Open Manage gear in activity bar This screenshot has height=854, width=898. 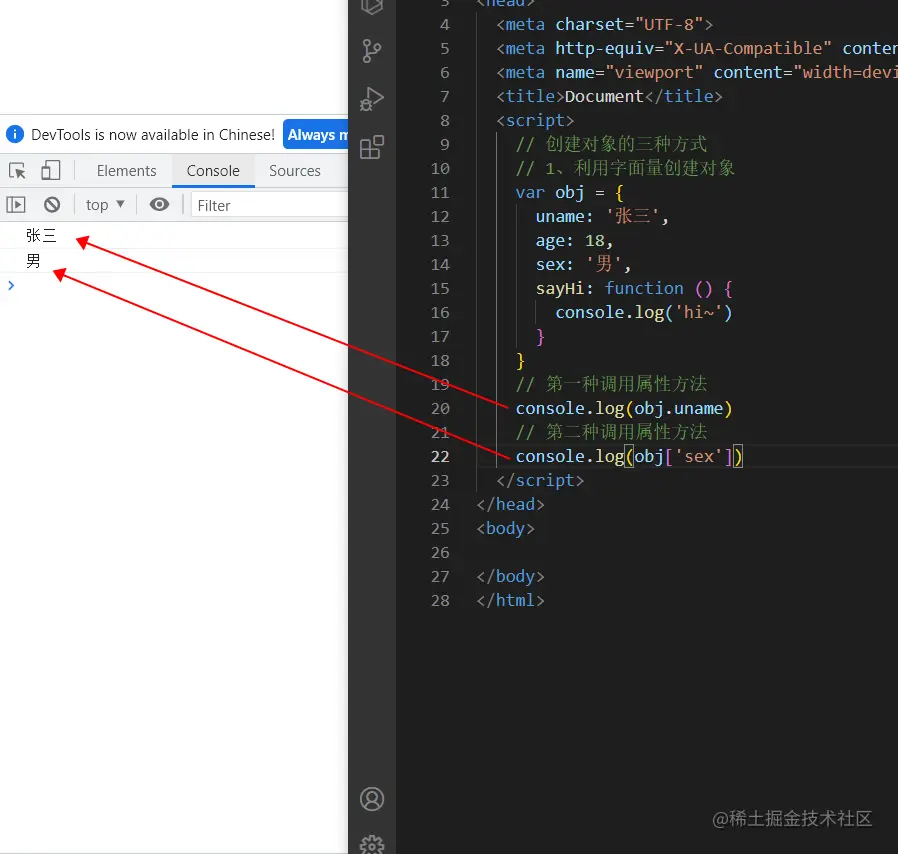click(372, 844)
